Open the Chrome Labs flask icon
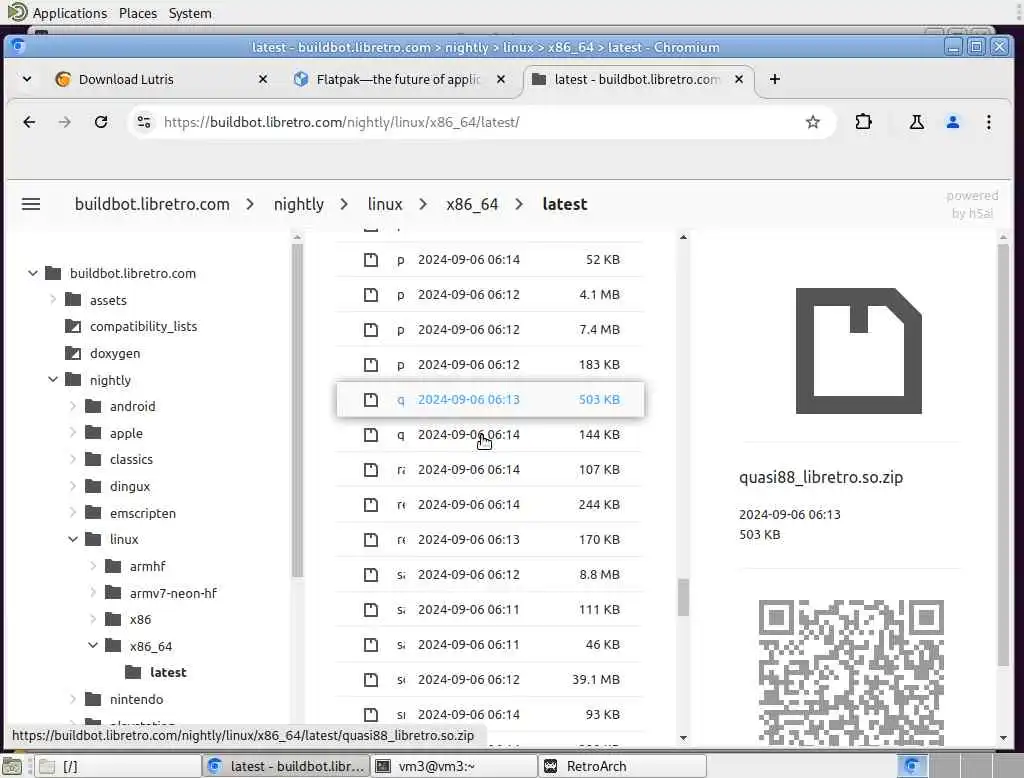This screenshot has width=1024, height=778. pyautogui.click(x=917, y=122)
